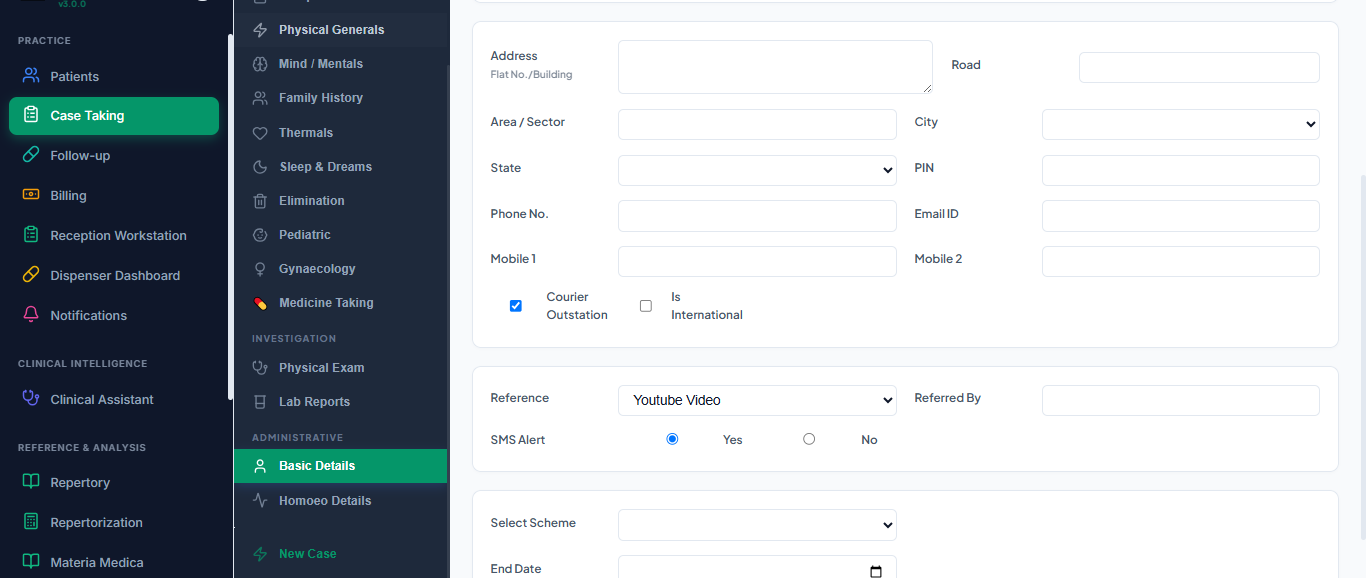Click the Case Taking clipboard icon
The image size is (1366, 578).
click(x=31, y=116)
